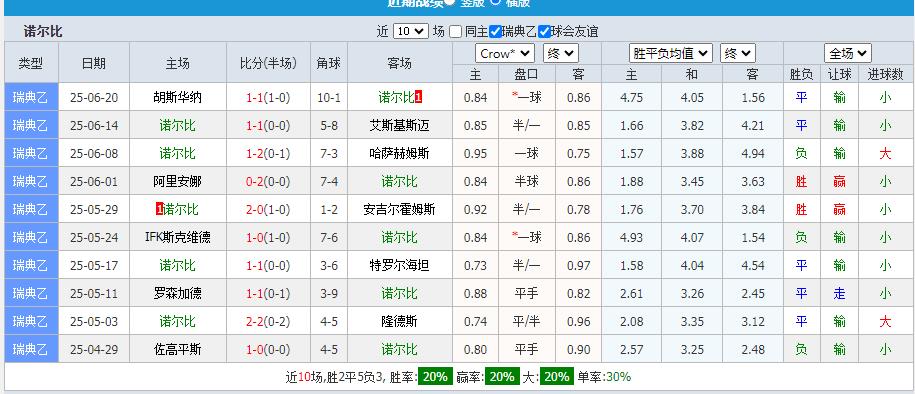Click home odds 4.93 cell
Screen dimensions: 915x394
631,237
